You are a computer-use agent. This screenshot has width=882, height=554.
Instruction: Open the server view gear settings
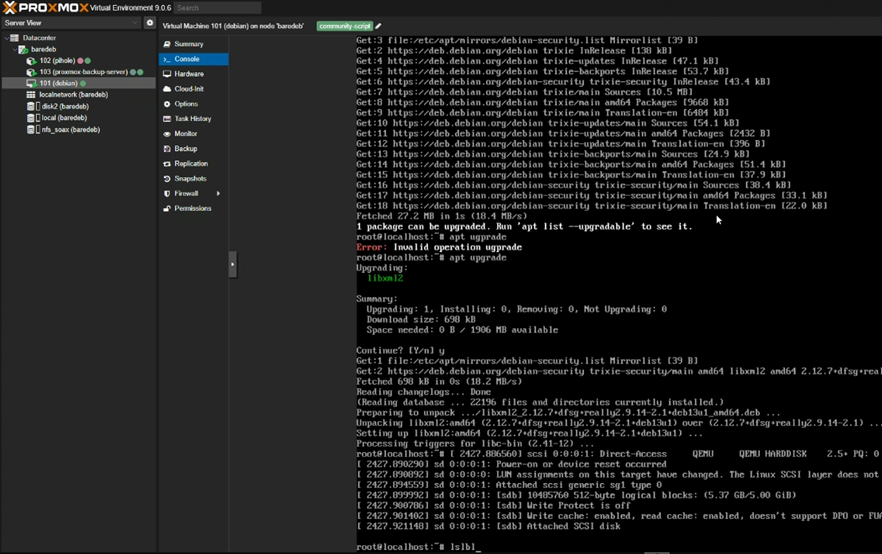pyautogui.click(x=150, y=23)
